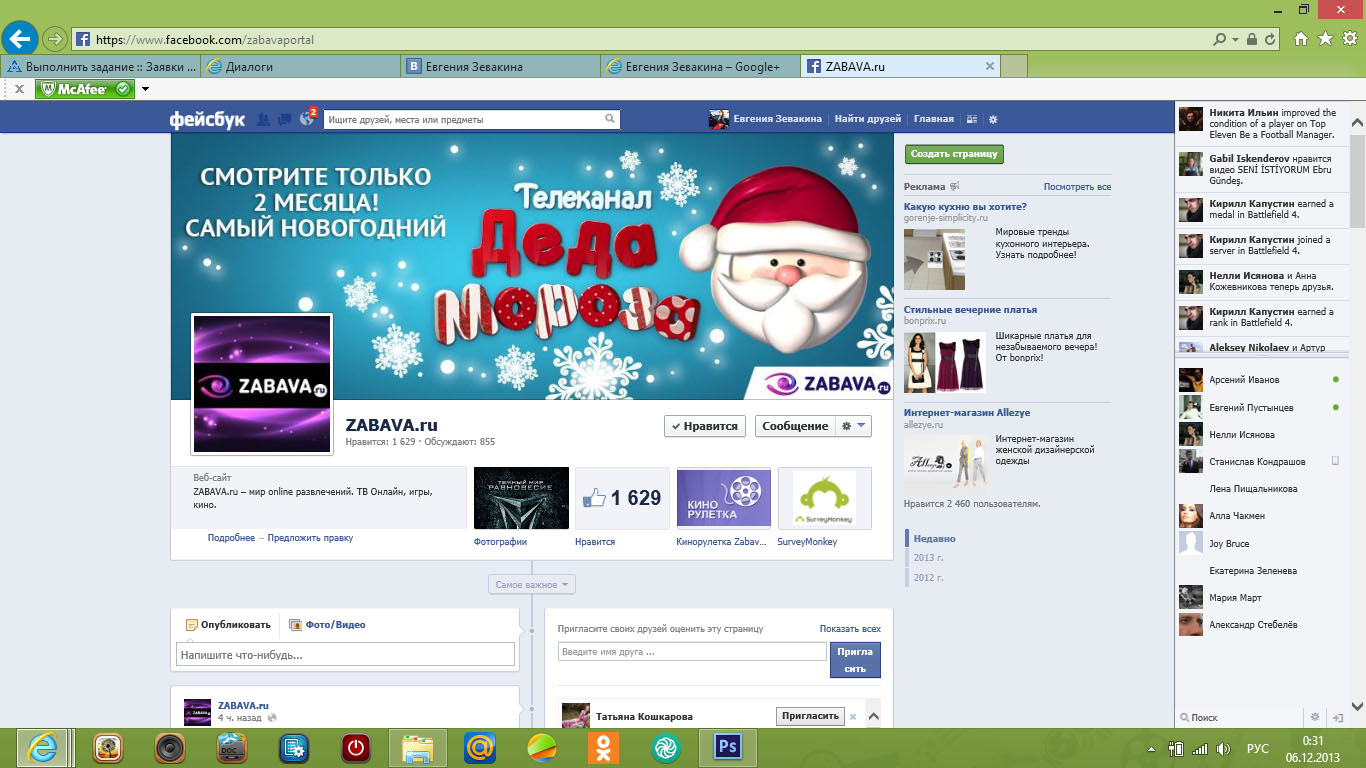Open browser favorites star icon
The height and width of the screenshot is (768, 1366).
pos(1325,39)
